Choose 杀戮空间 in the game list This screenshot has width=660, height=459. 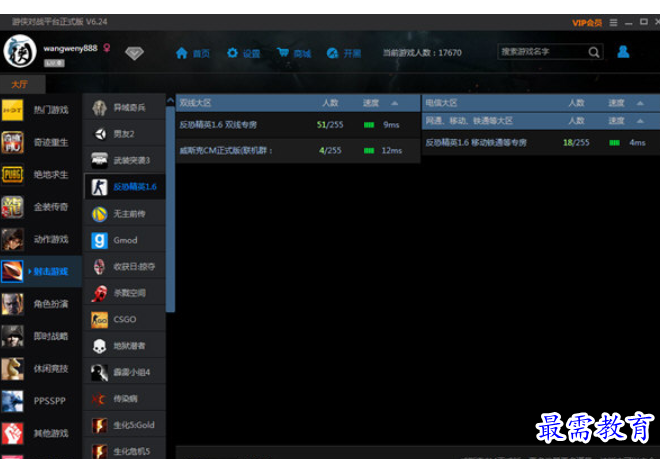pos(125,293)
